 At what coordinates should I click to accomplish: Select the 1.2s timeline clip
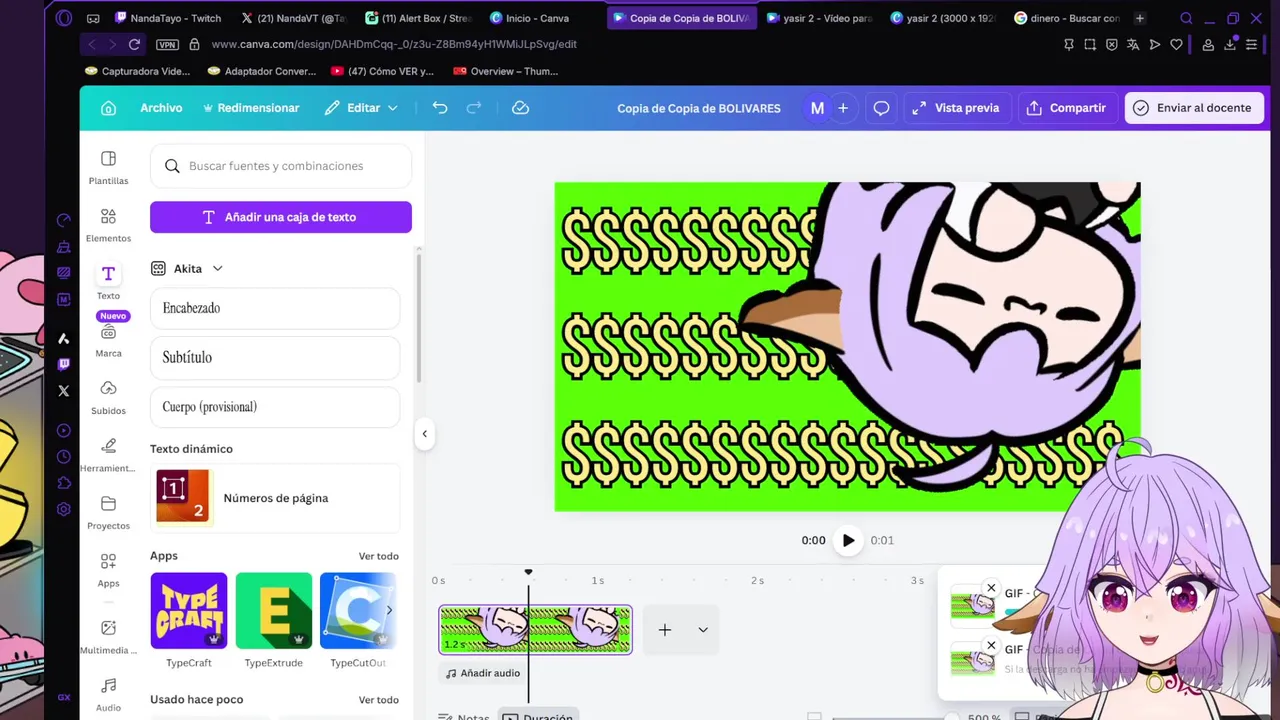[535, 630]
